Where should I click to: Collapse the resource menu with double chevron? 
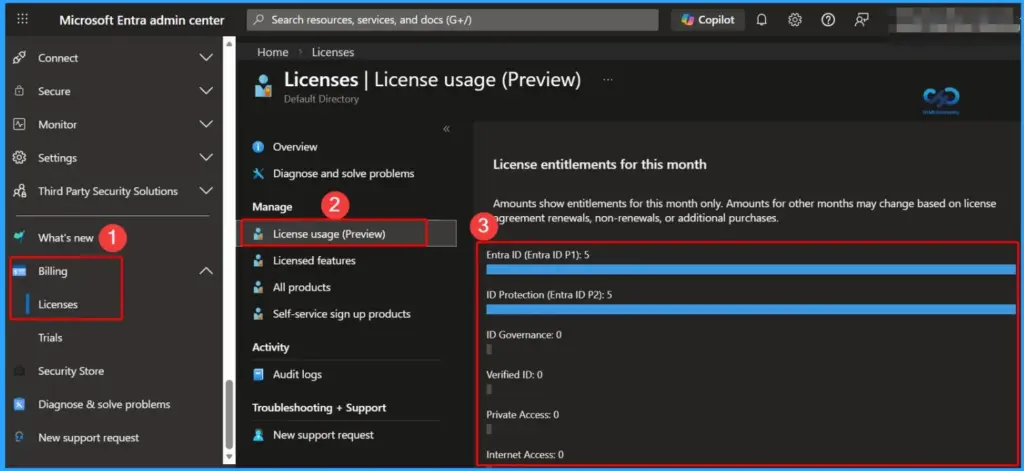coord(447,129)
